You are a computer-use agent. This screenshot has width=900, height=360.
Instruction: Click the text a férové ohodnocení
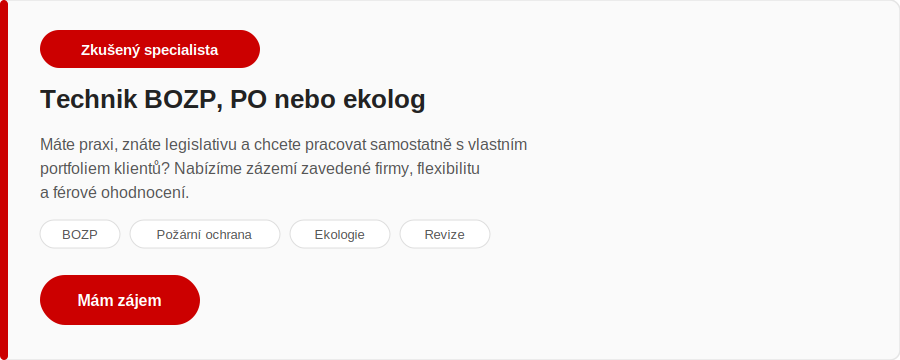[114, 193]
